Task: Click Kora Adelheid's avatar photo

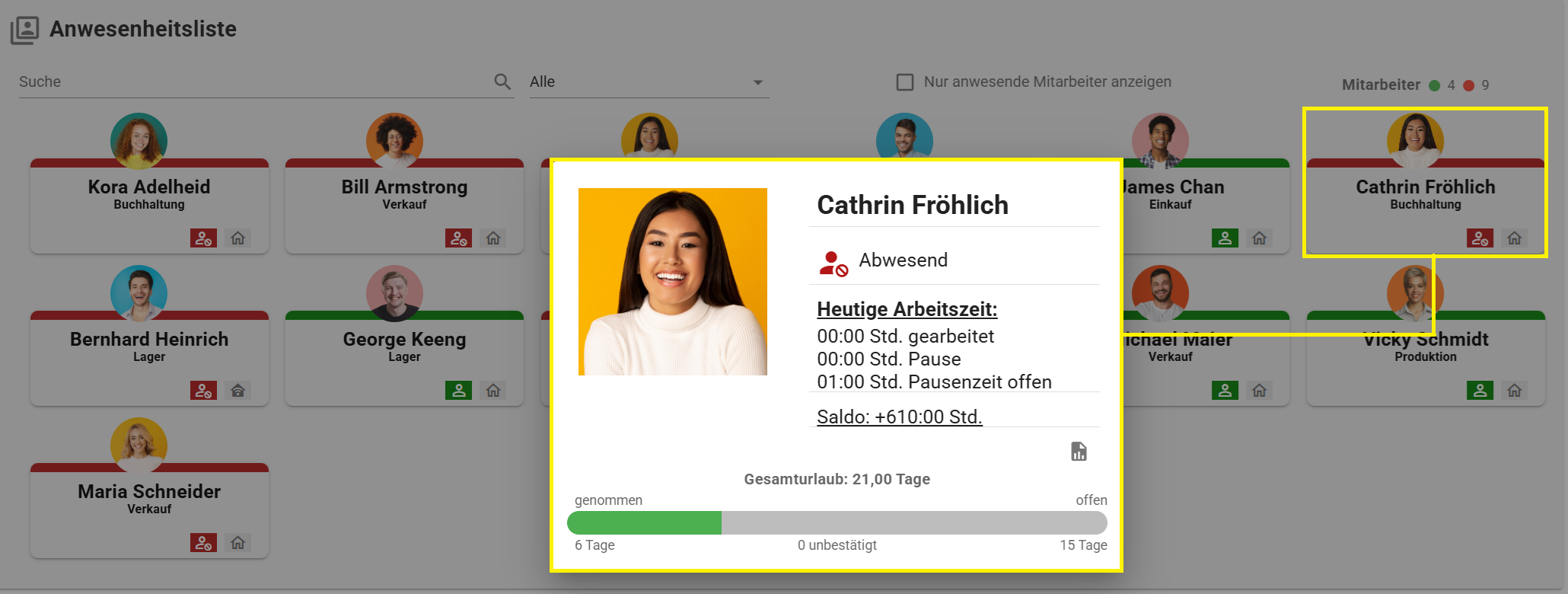Action: (x=139, y=141)
